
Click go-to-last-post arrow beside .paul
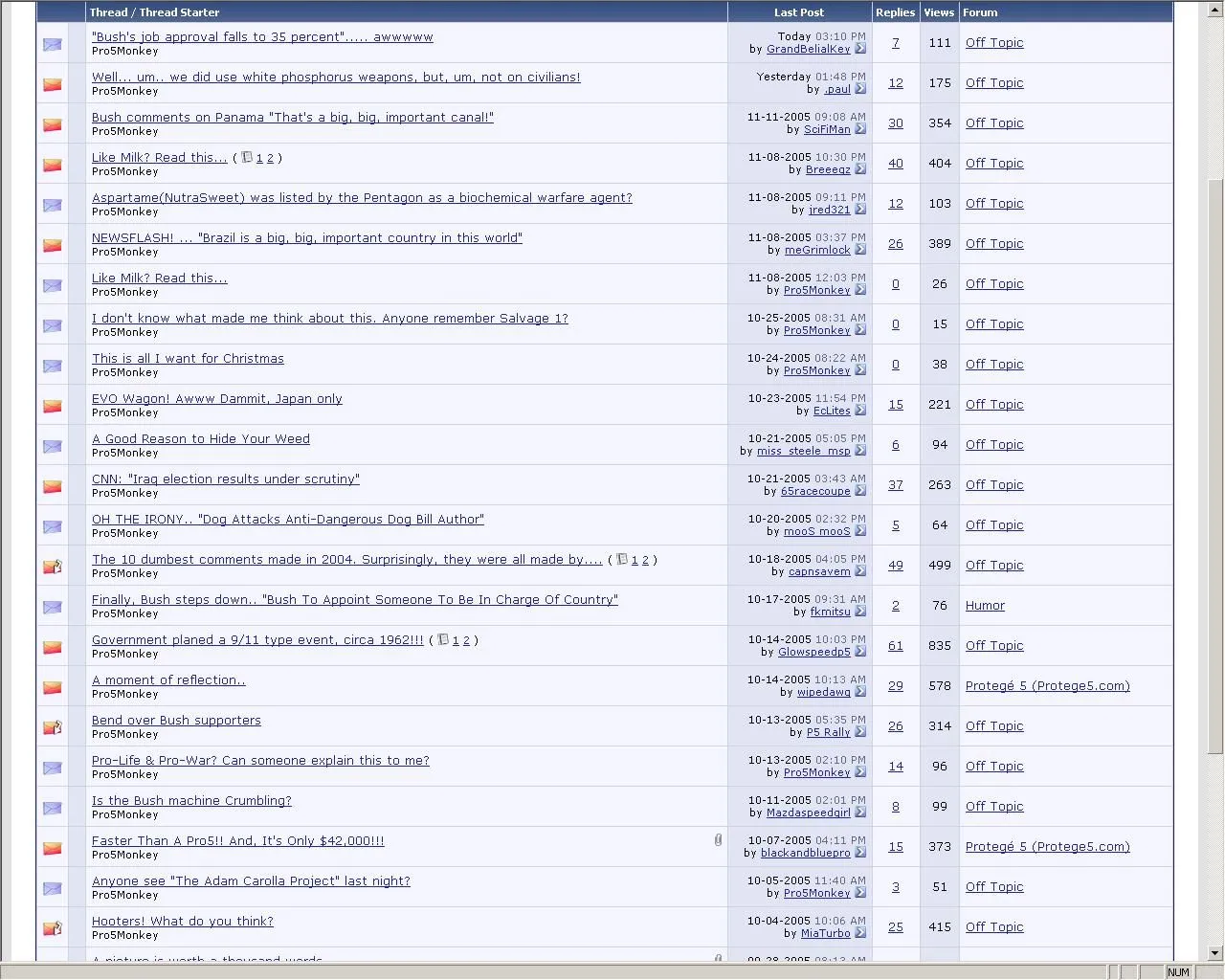tap(860, 89)
